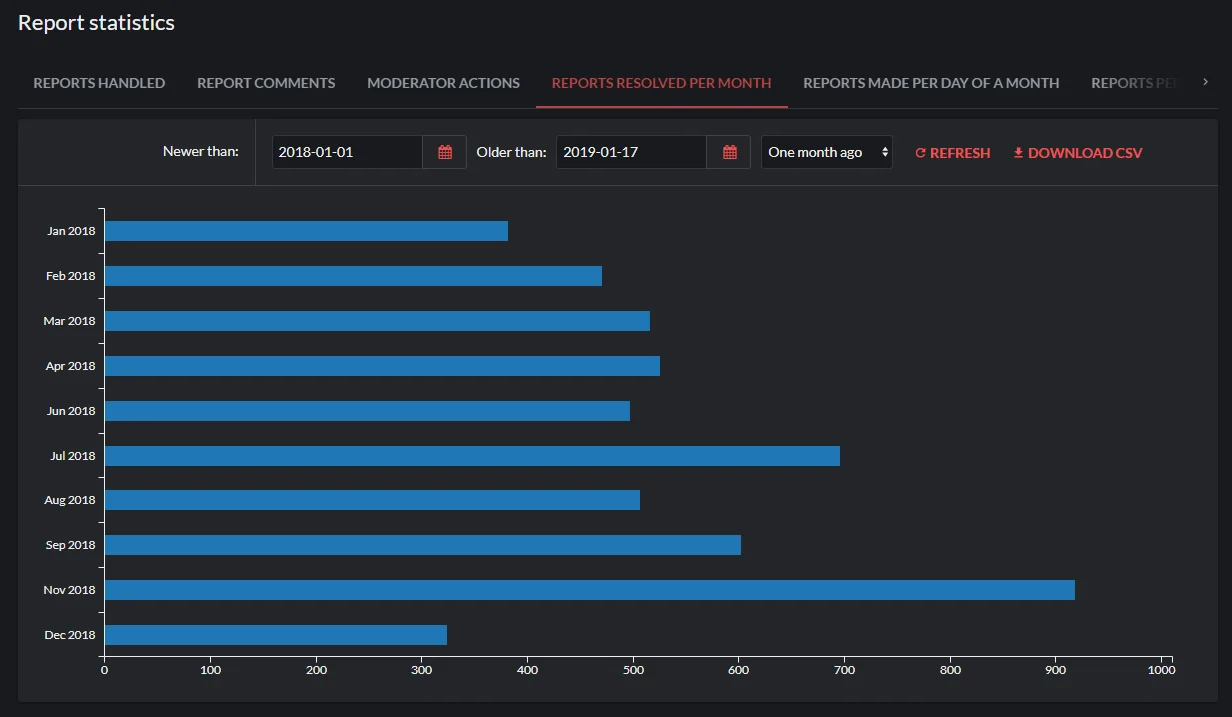Viewport: 1232px width, 717px height.
Task: Select Reports Resolved Per Month tab
Action: click(x=661, y=83)
